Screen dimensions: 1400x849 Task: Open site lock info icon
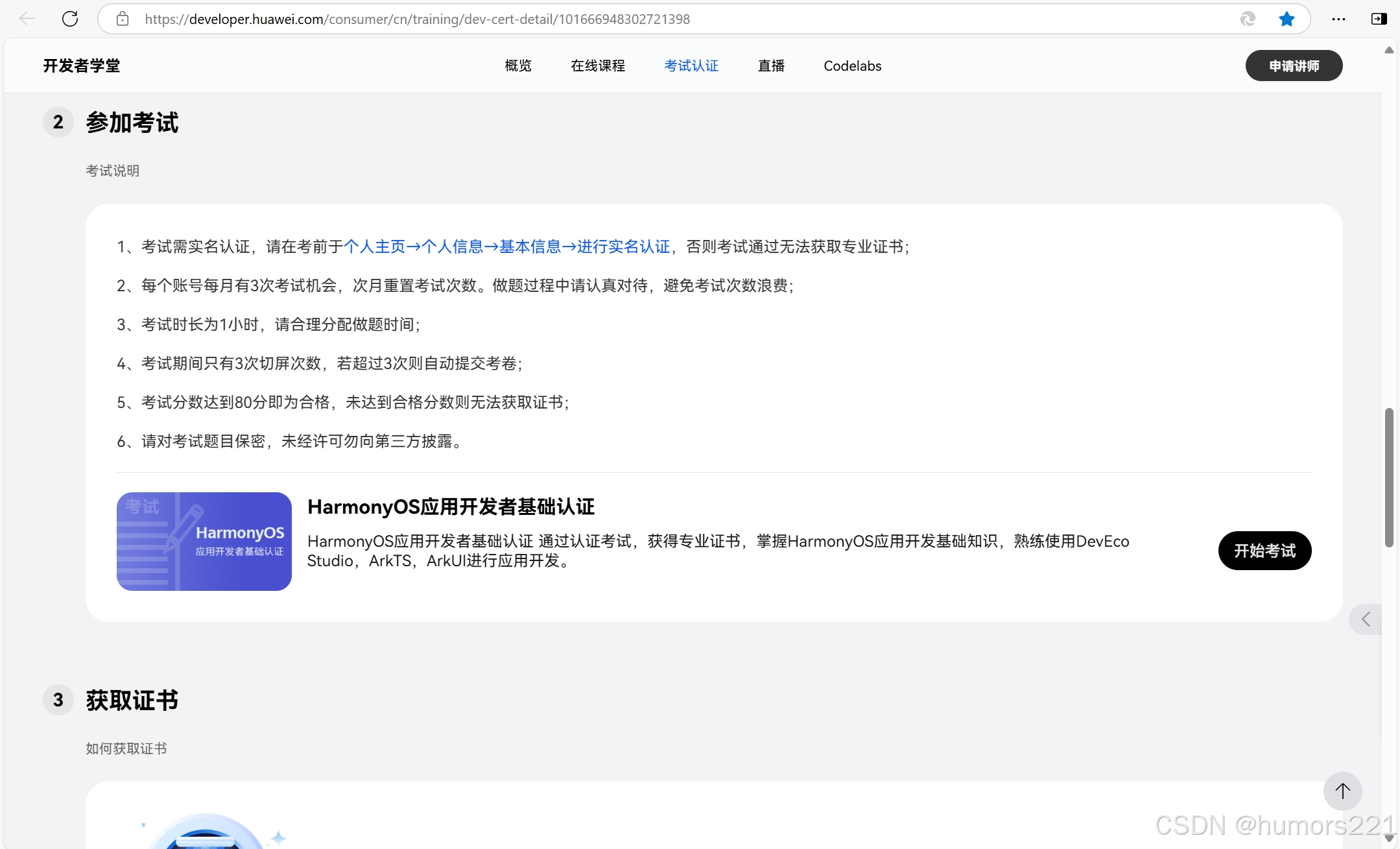[x=123, y=19]
